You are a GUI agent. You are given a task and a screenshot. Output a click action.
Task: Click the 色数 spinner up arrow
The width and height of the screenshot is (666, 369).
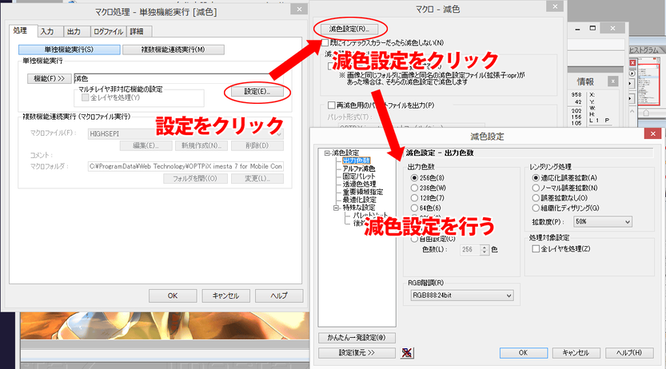(x=484, y=247)
